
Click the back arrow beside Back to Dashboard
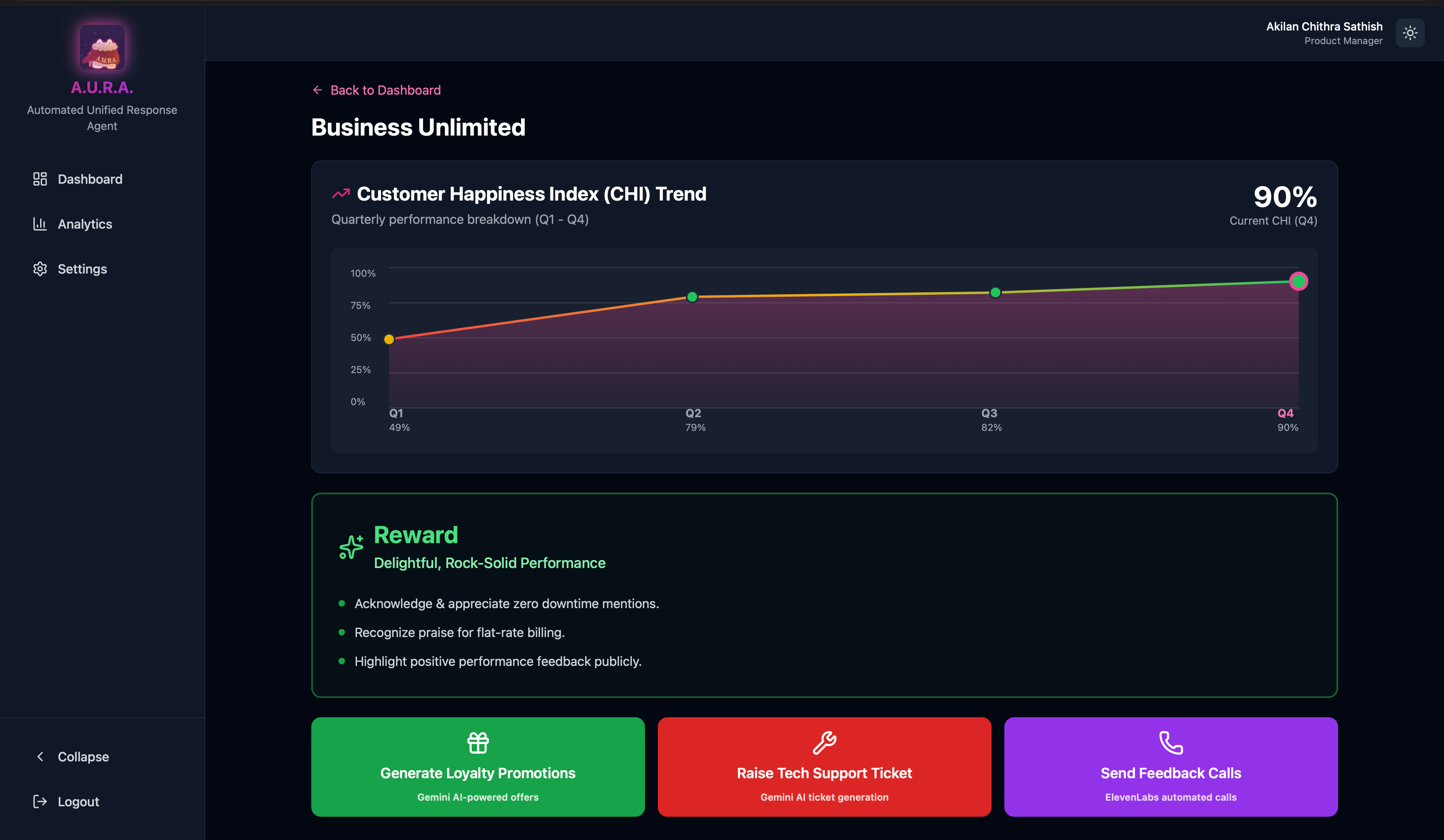click(317, 90)
